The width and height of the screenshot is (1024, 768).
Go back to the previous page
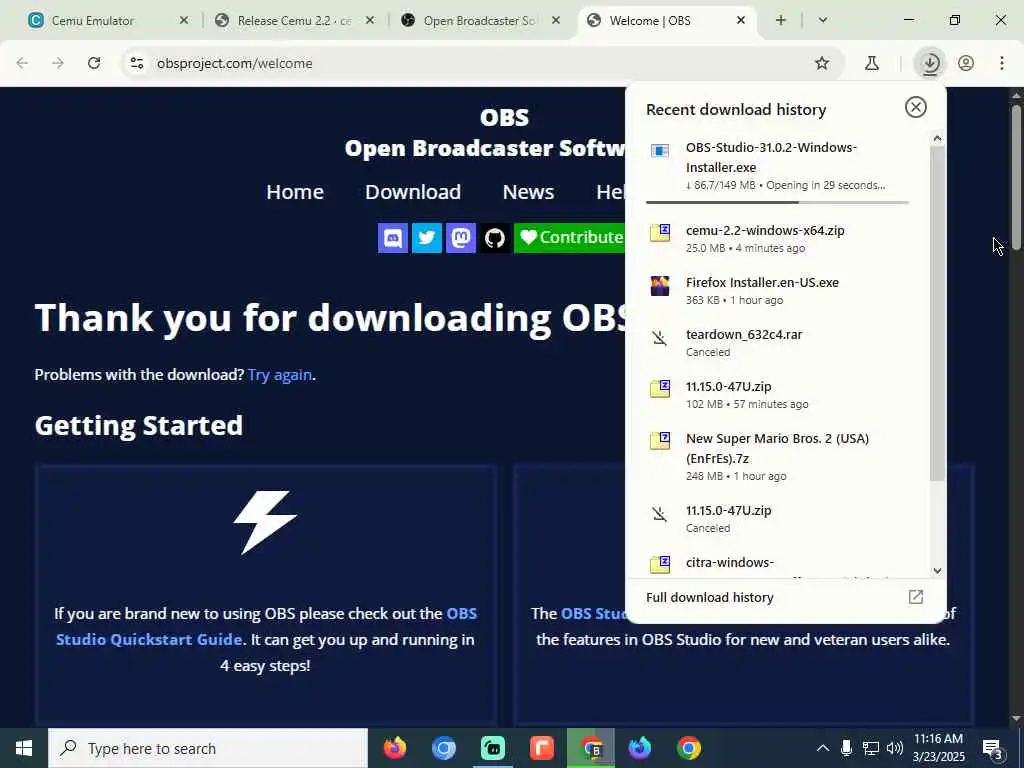(x=22, y=63)
